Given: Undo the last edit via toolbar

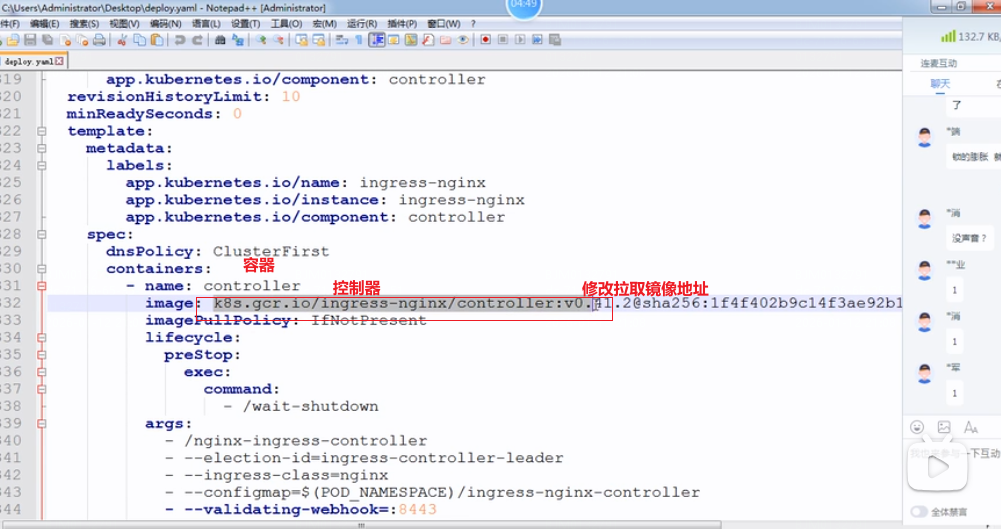Looking at the screenshot, I should pos(180,40).
